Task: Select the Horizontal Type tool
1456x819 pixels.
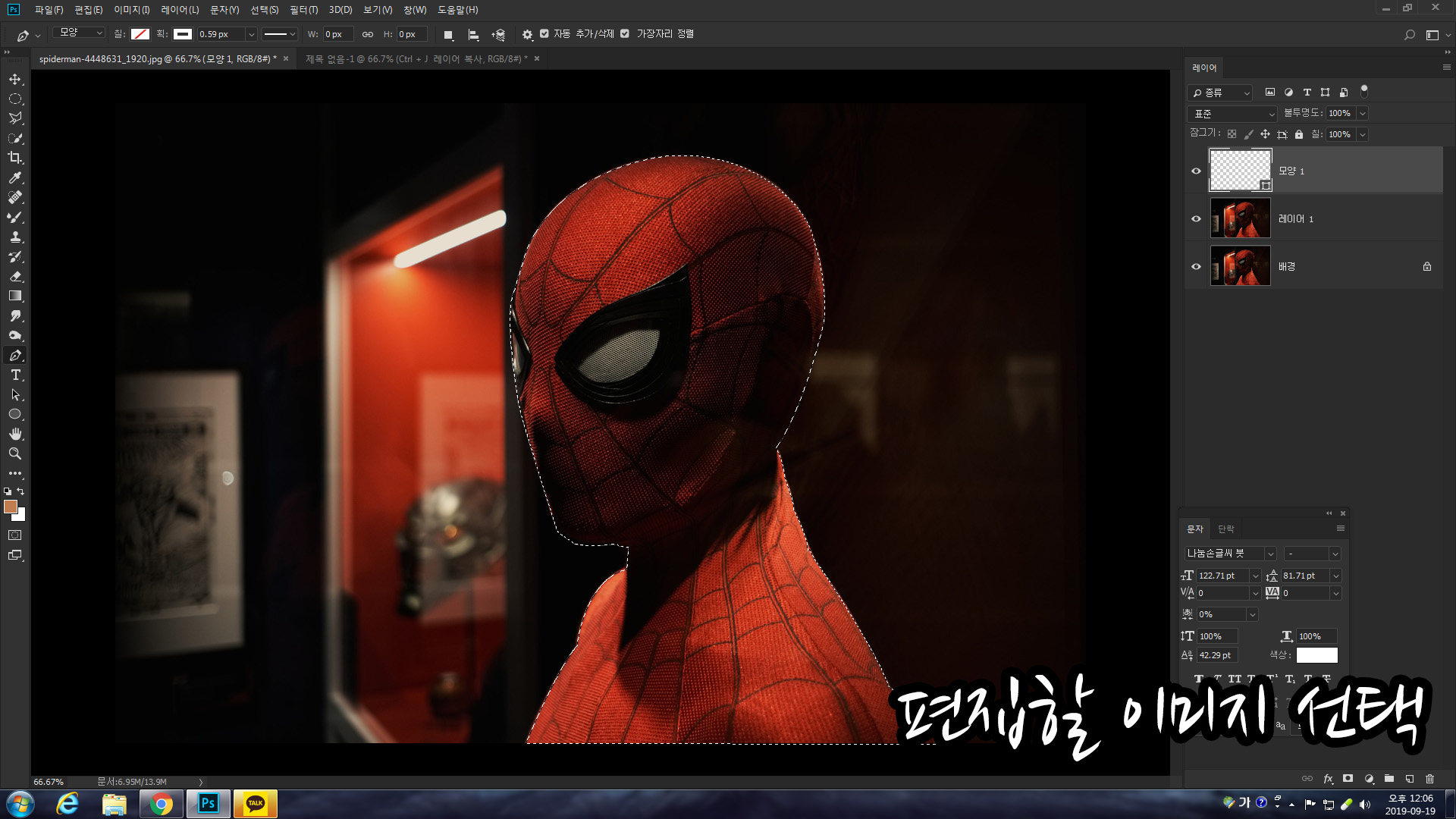Action: pos(15,375)
